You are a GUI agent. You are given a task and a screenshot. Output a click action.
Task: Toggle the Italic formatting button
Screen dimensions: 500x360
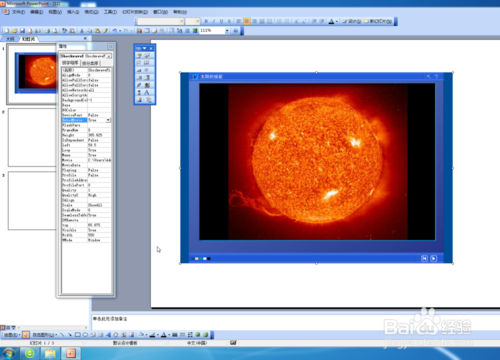214,21
